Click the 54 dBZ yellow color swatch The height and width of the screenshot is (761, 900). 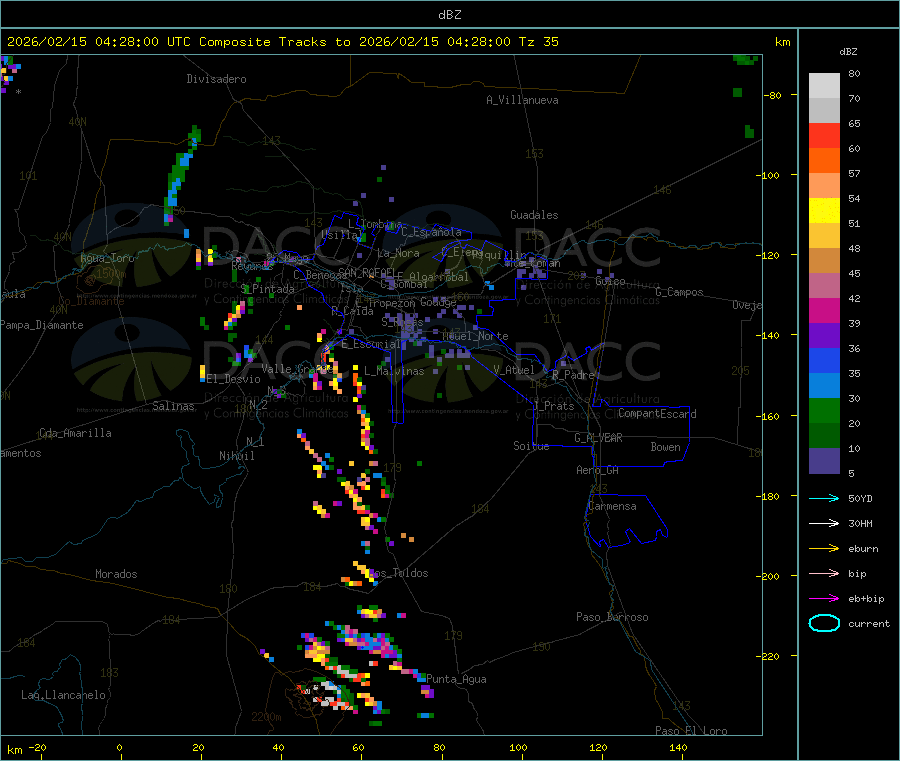(824, 211)
